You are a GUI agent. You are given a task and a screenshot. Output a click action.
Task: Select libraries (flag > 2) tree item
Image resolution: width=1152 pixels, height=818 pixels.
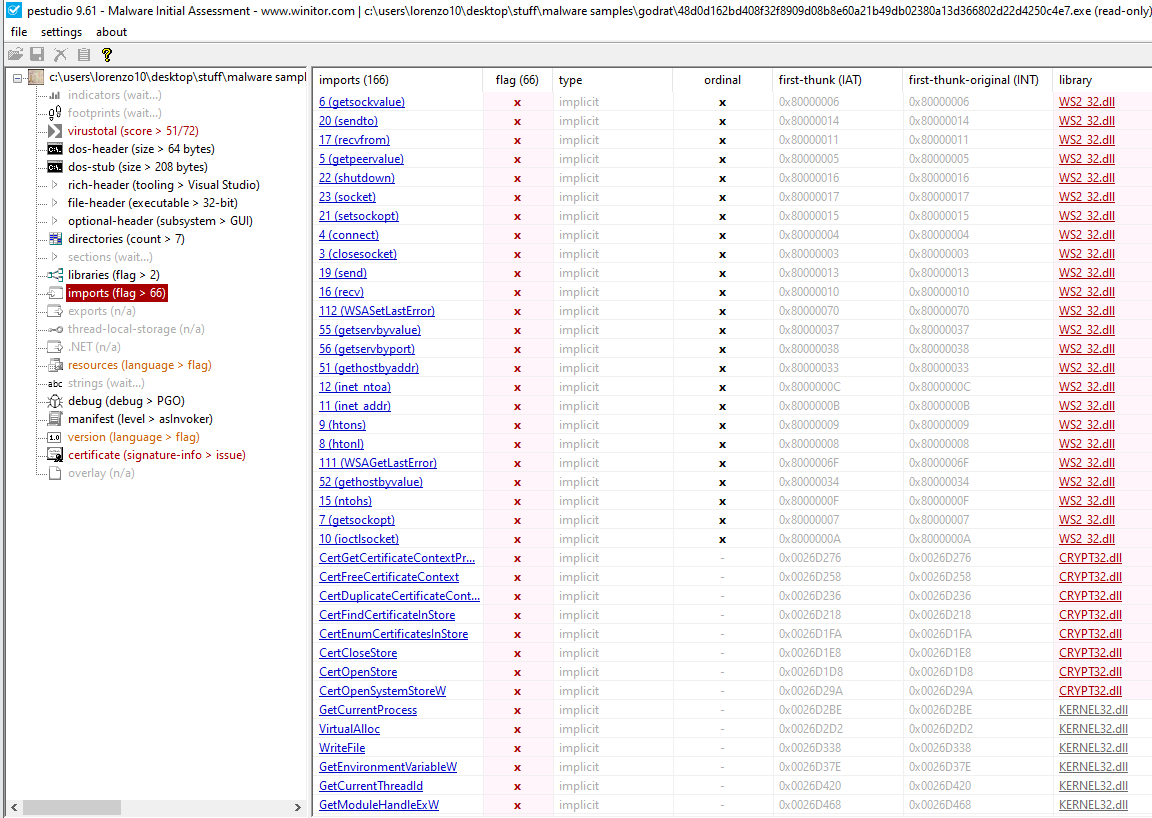point(114,275)
